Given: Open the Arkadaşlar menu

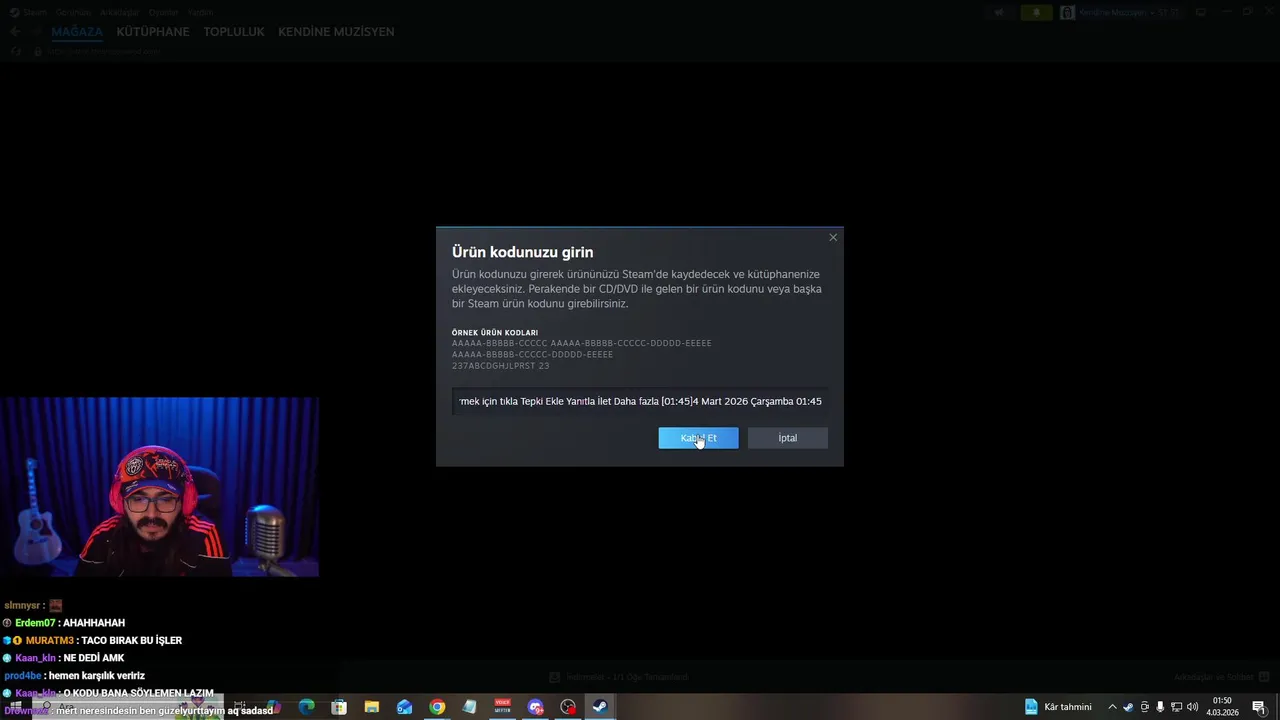Looking at the screenshot, I should click(x=120, y=12).
